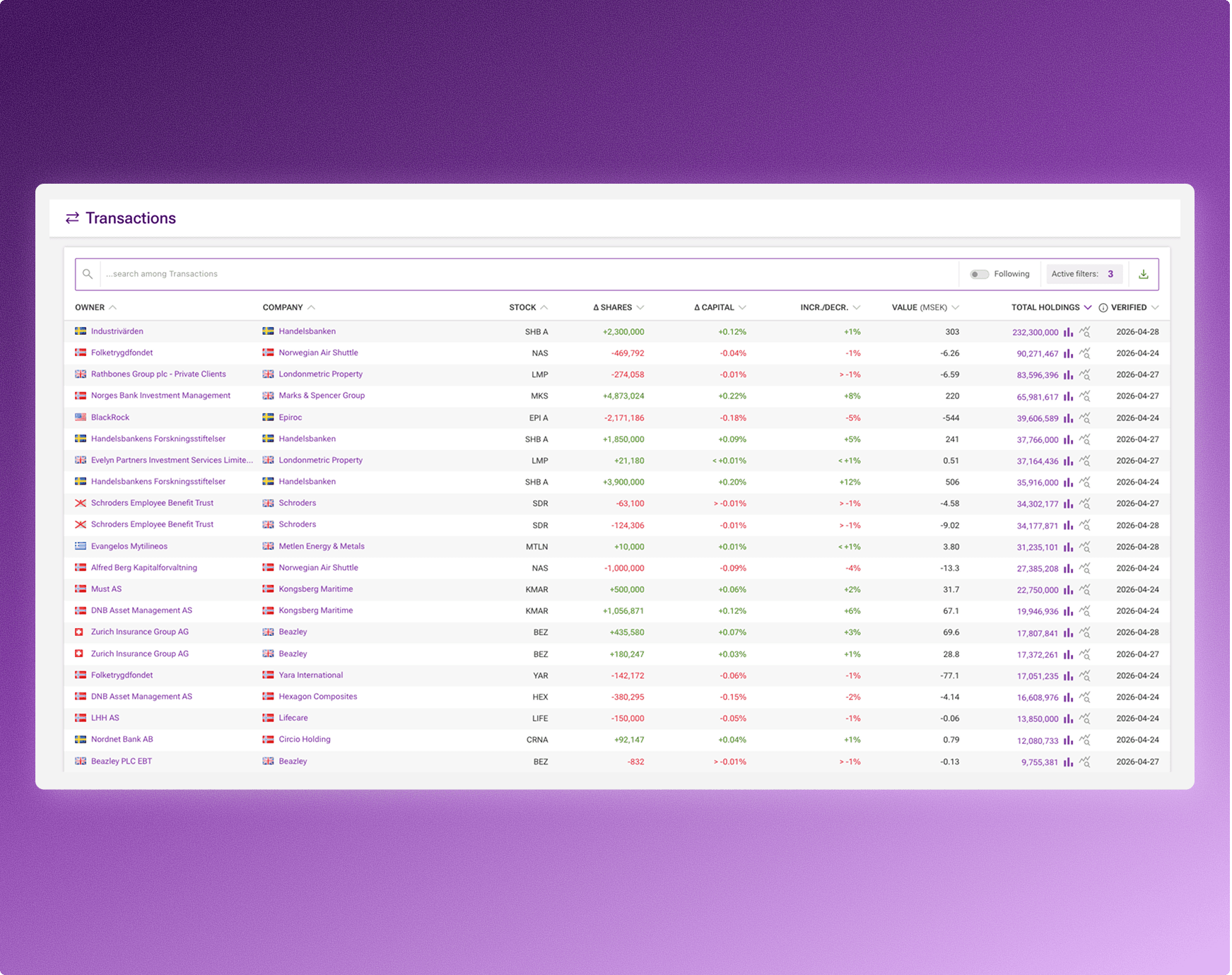
Task: Sort by Value (MSEK) using its chevron
Action: pos(956,307)
